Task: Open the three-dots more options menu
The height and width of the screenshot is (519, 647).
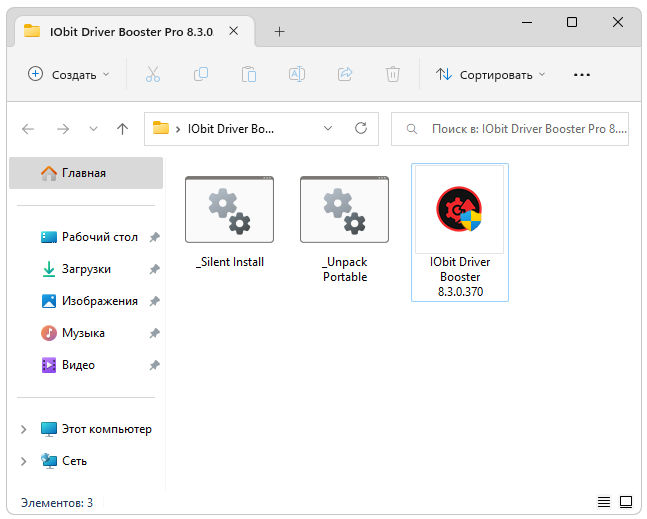Action: (581, 75)
